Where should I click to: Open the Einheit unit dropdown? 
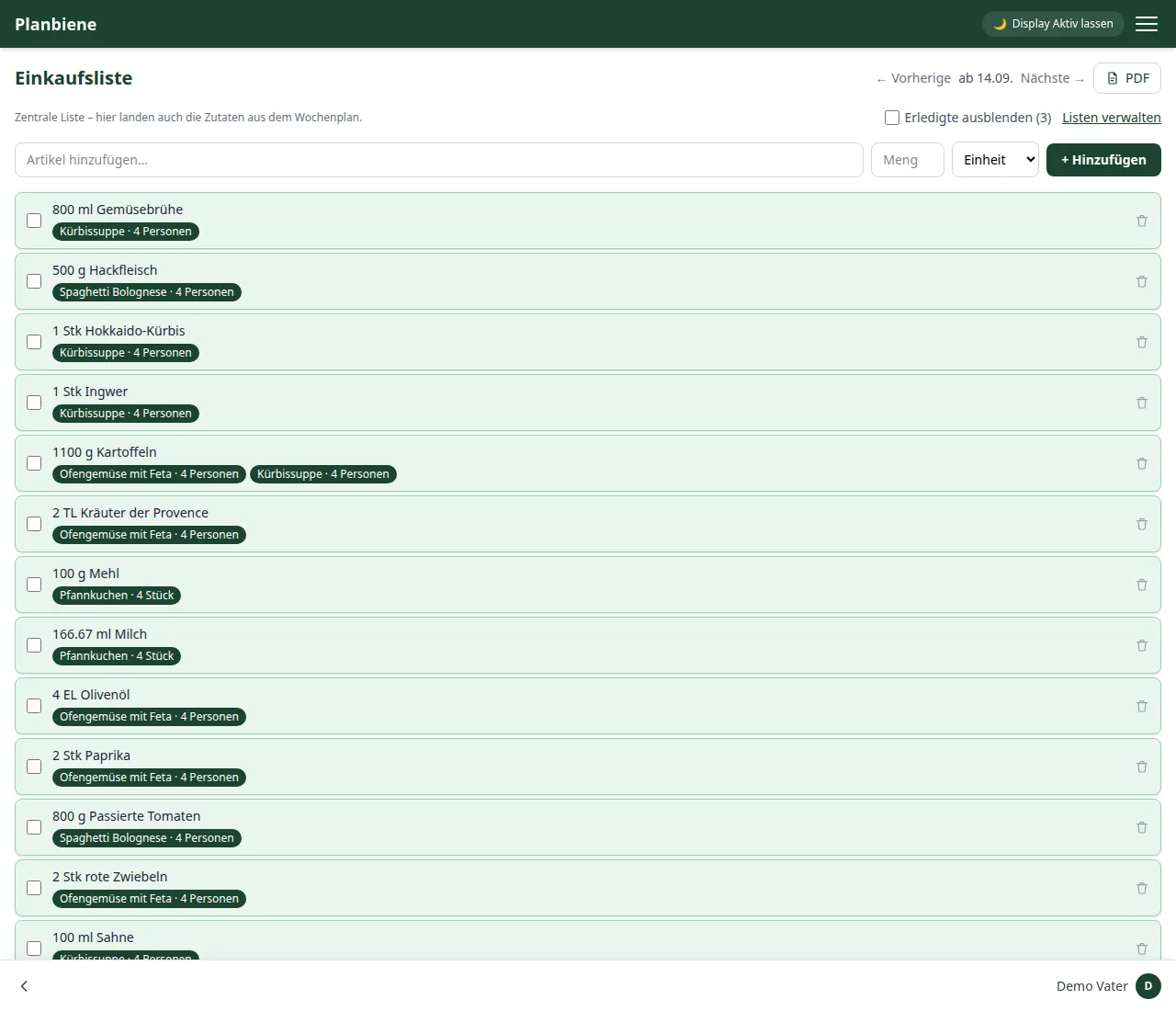pos(995,160)
